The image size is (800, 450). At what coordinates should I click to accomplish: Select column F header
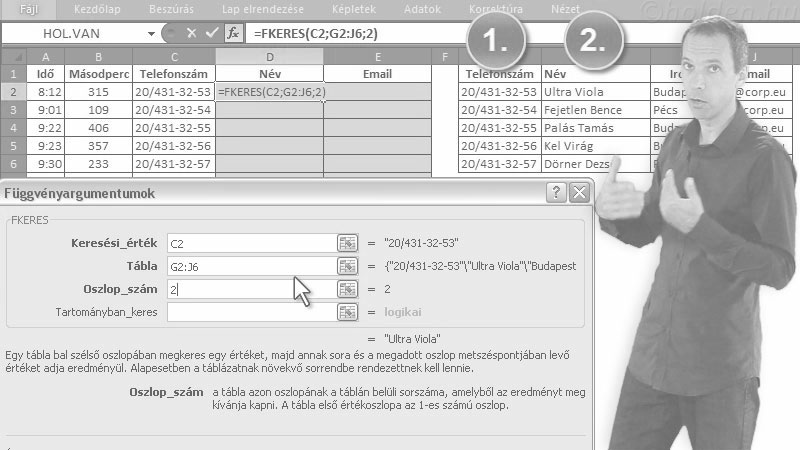point(445,57)
